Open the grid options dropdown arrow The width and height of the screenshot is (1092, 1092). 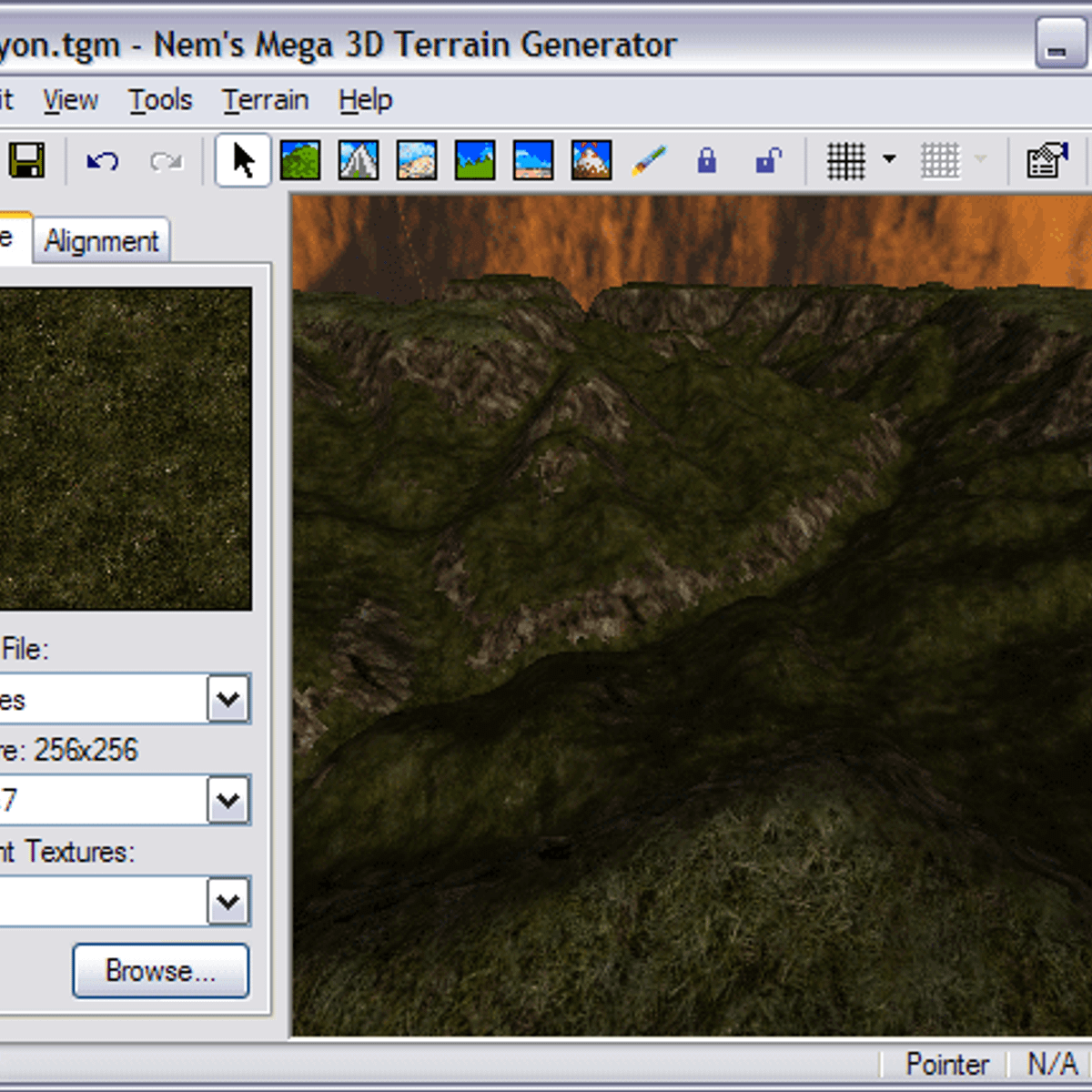(889, 159)
